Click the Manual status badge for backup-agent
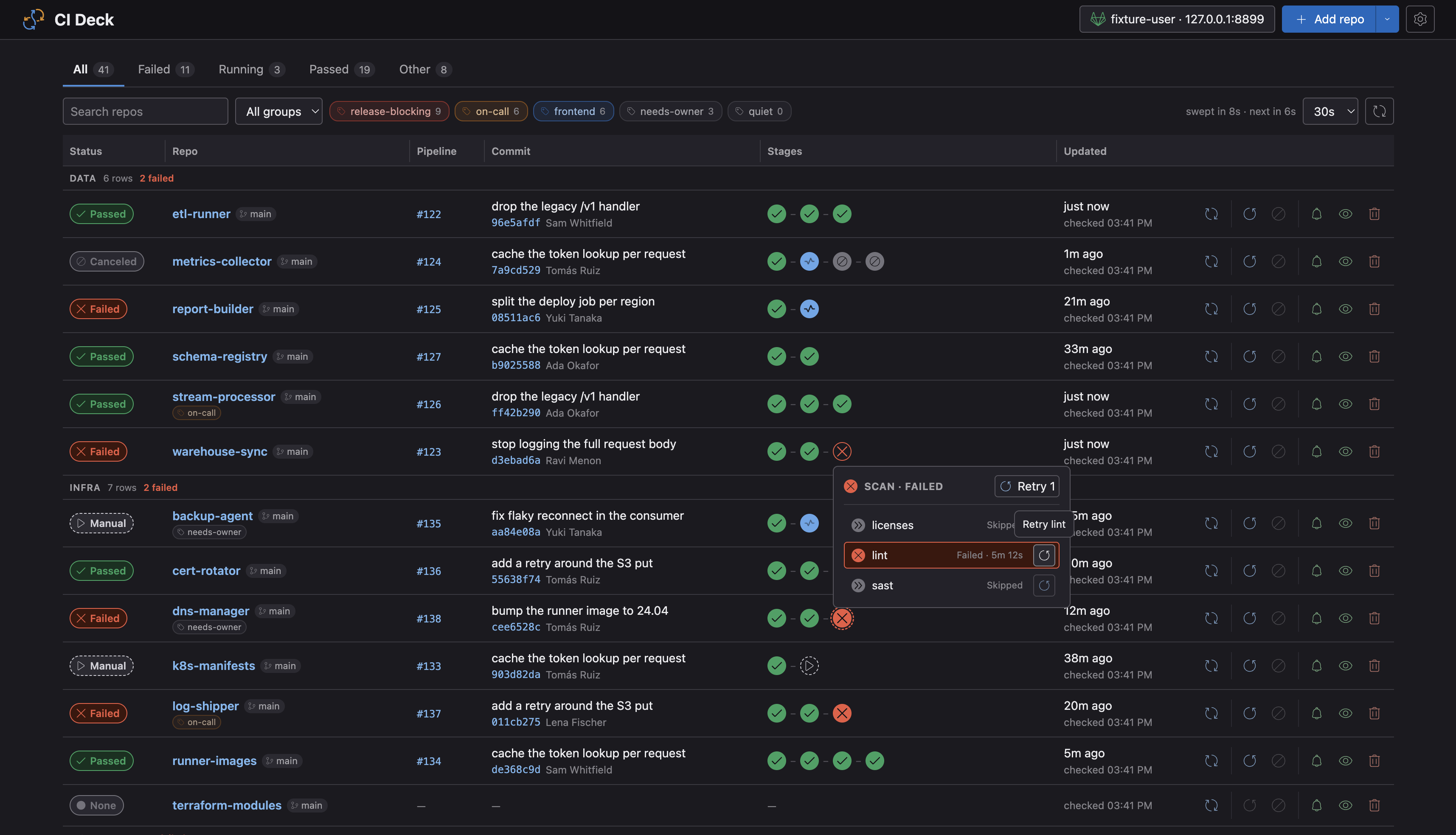 (x=101, y=523)
